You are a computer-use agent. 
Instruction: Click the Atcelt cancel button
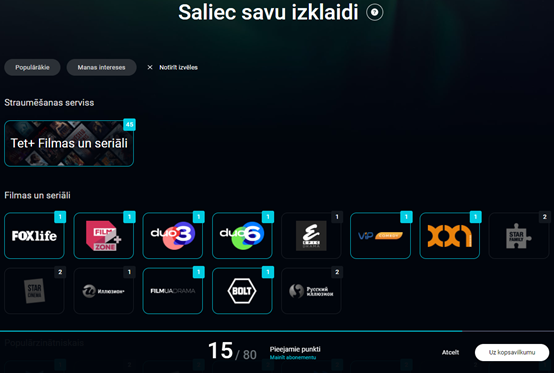[450, 352]
